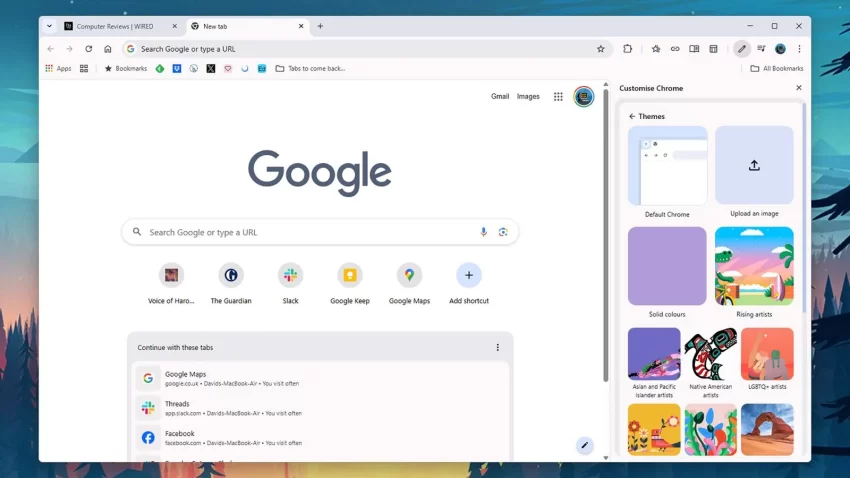Open the Voice of Haro... shortcut
The width and height of the screenshot is (850, 478).
point(171,285)
